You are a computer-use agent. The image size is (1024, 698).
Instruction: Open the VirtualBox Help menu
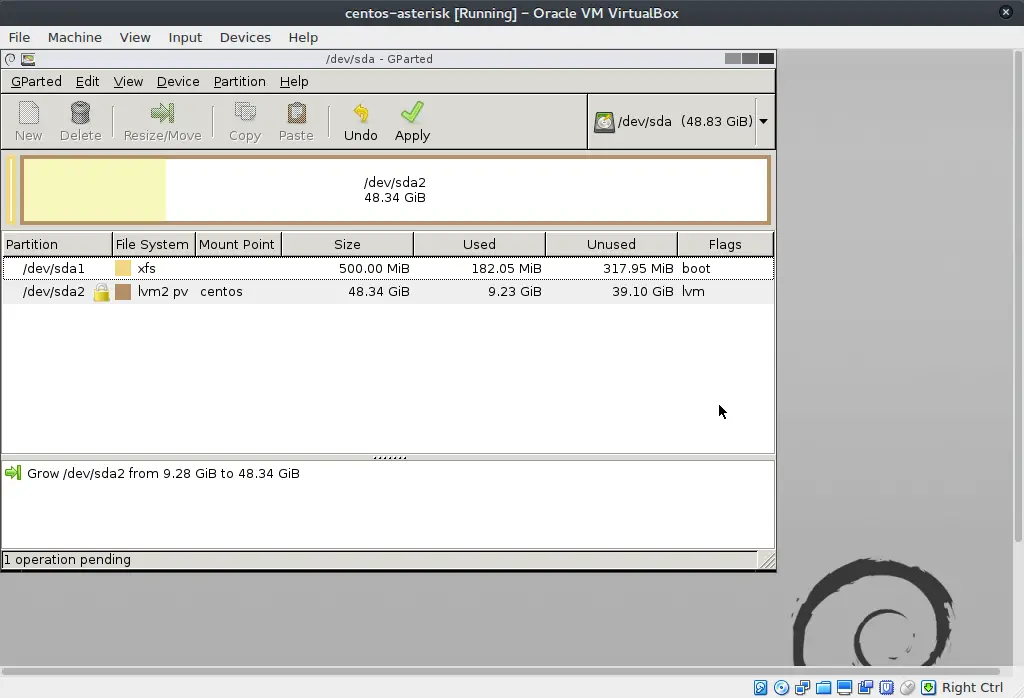click(x=303, y=37)
